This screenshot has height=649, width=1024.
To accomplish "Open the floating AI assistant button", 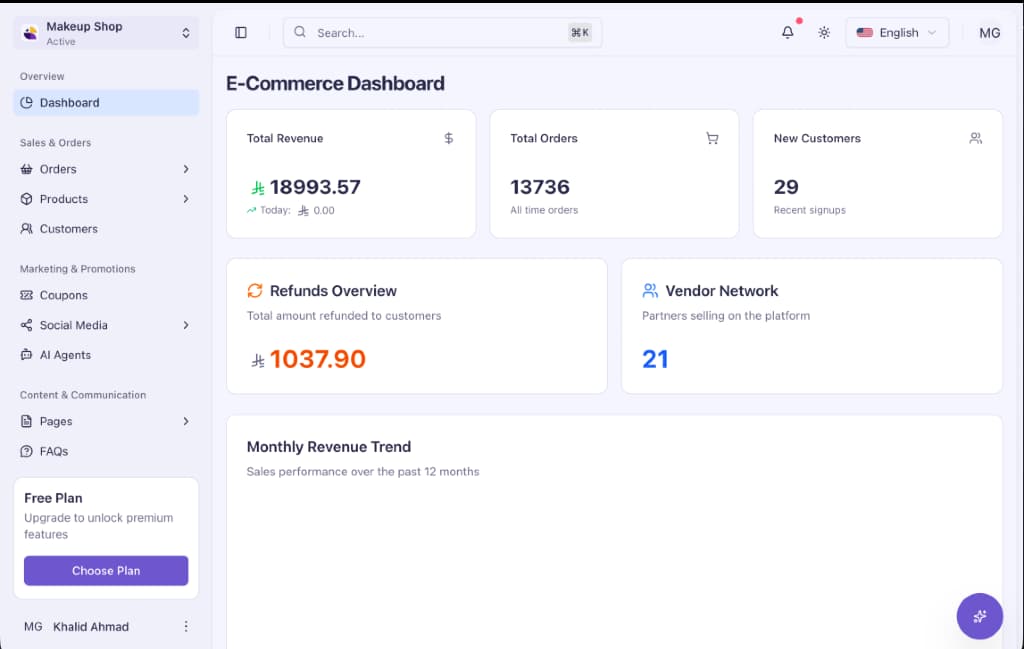I will 979,616.
